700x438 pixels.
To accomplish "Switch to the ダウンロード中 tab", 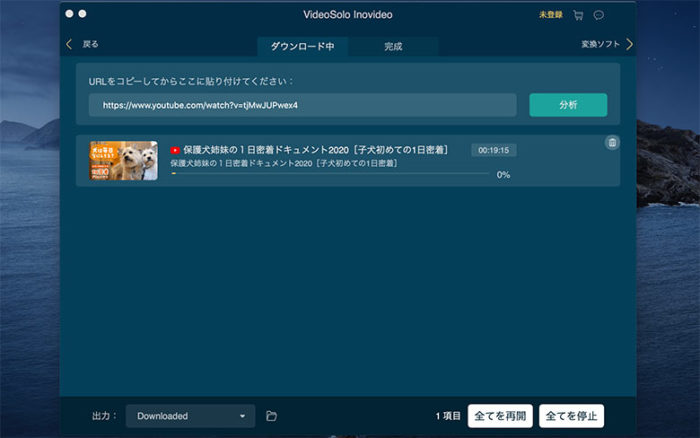I will coord(303,46).
